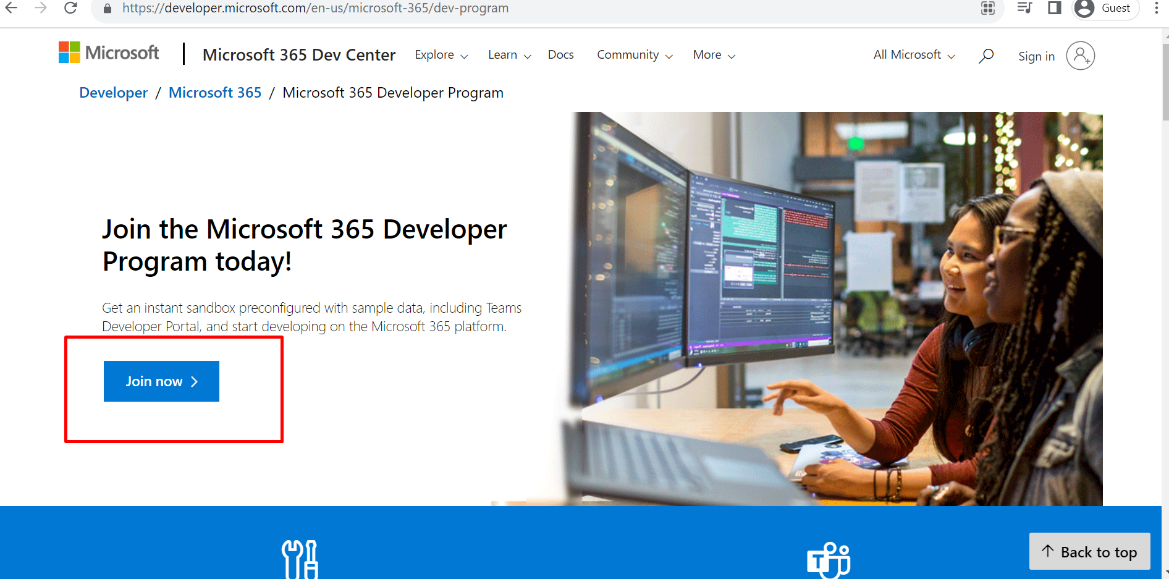Expand the Explore menu
Viewport: 1169px width, 579px height.
441,55
